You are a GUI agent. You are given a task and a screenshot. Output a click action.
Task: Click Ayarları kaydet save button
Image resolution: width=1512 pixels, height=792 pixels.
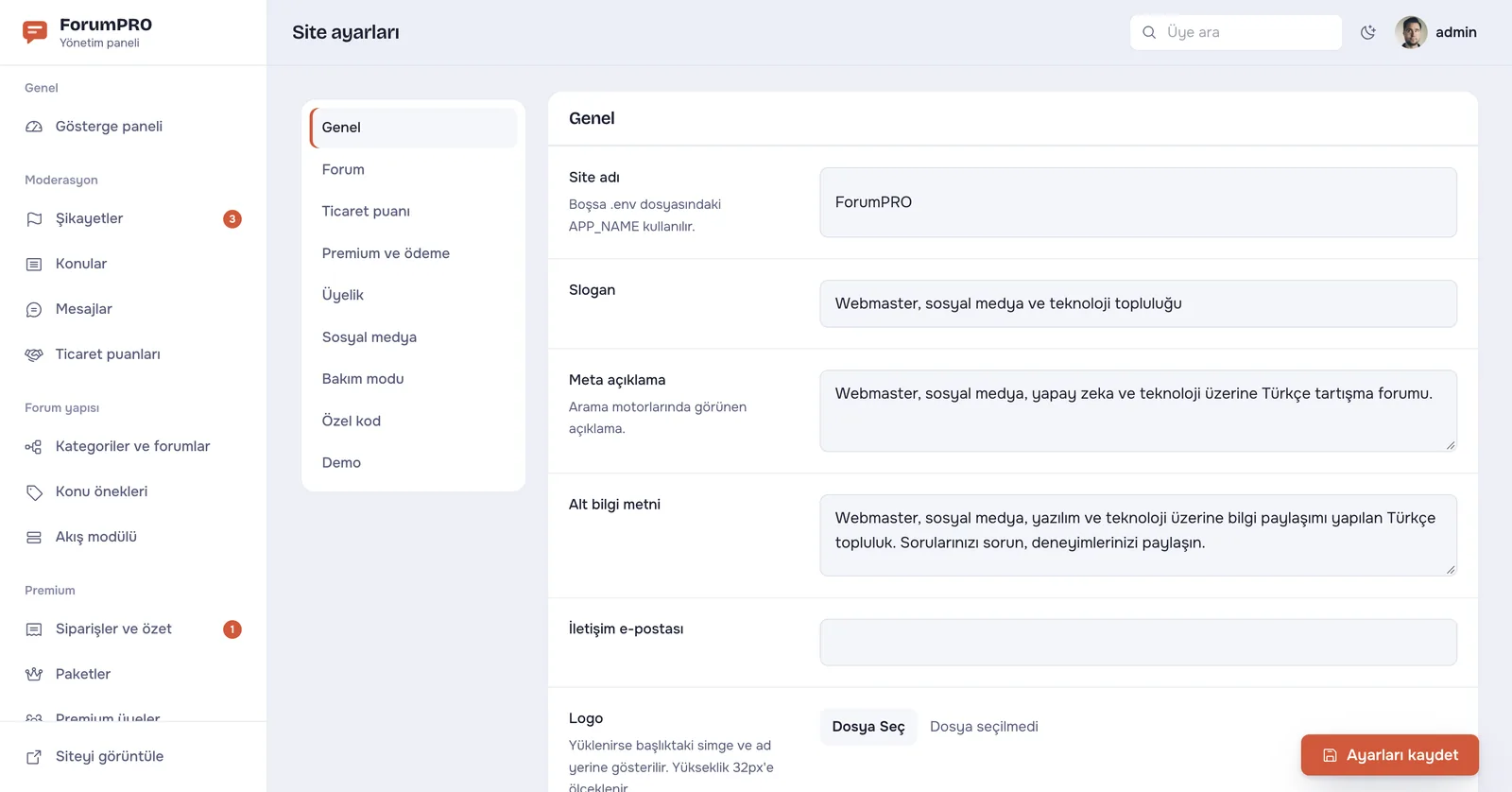coord(1389,755)
